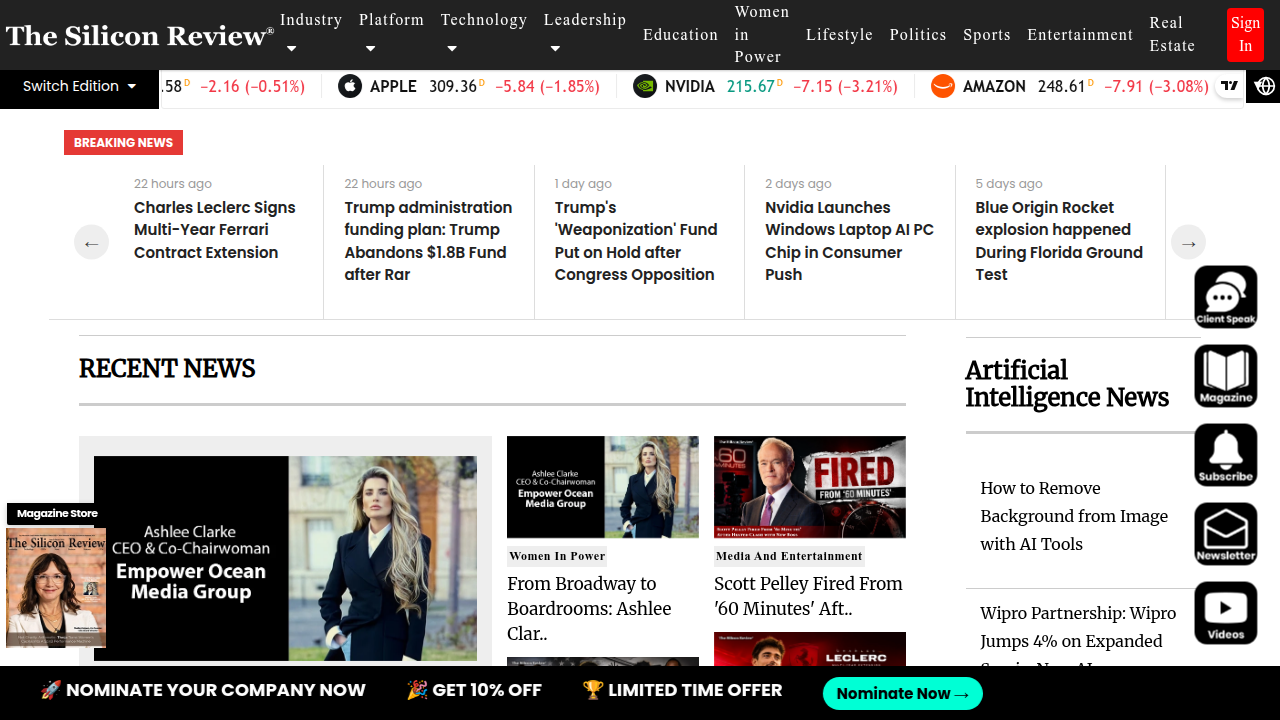Click the Magazine Store label

click(x=57, y=513)
